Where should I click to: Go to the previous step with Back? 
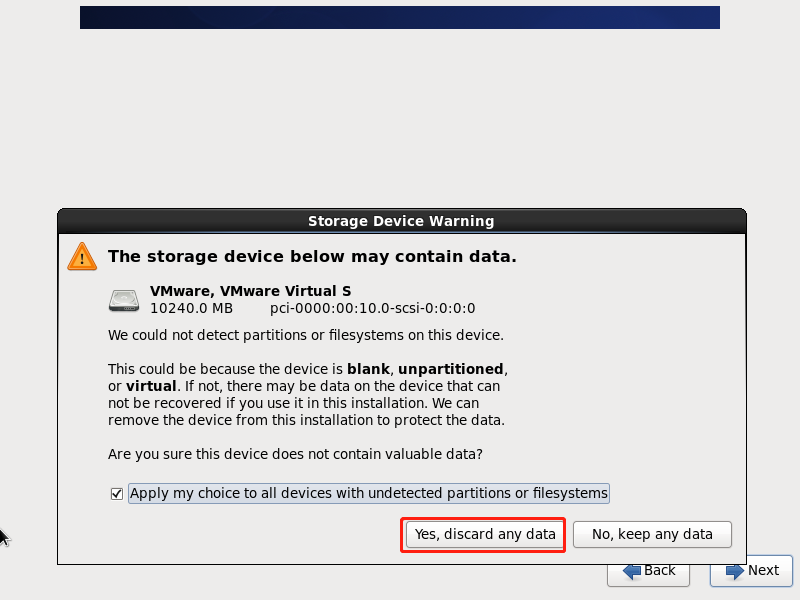648,570
